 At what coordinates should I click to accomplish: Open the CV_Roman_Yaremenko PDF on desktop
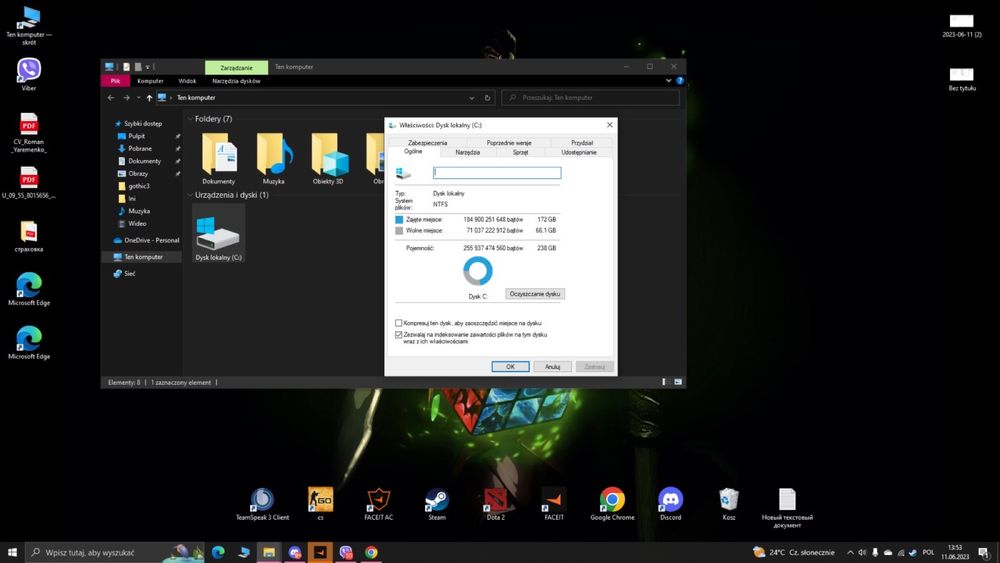tap(29, 132)
